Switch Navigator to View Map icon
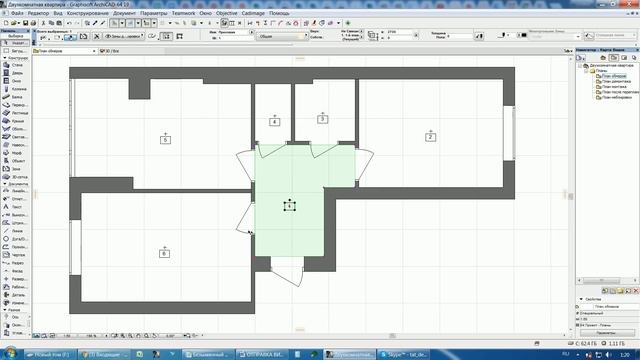 coord(613,58)
